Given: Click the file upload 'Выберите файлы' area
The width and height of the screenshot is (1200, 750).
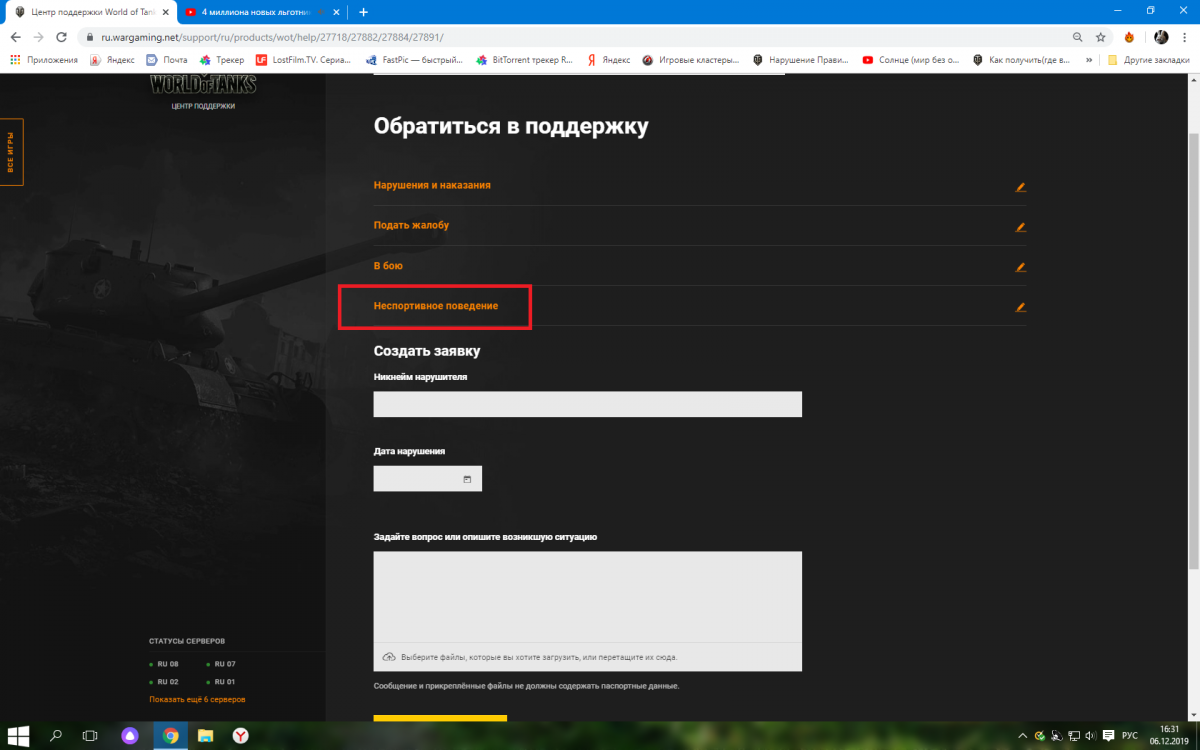Looking at the screenshot, I should 588,657.
